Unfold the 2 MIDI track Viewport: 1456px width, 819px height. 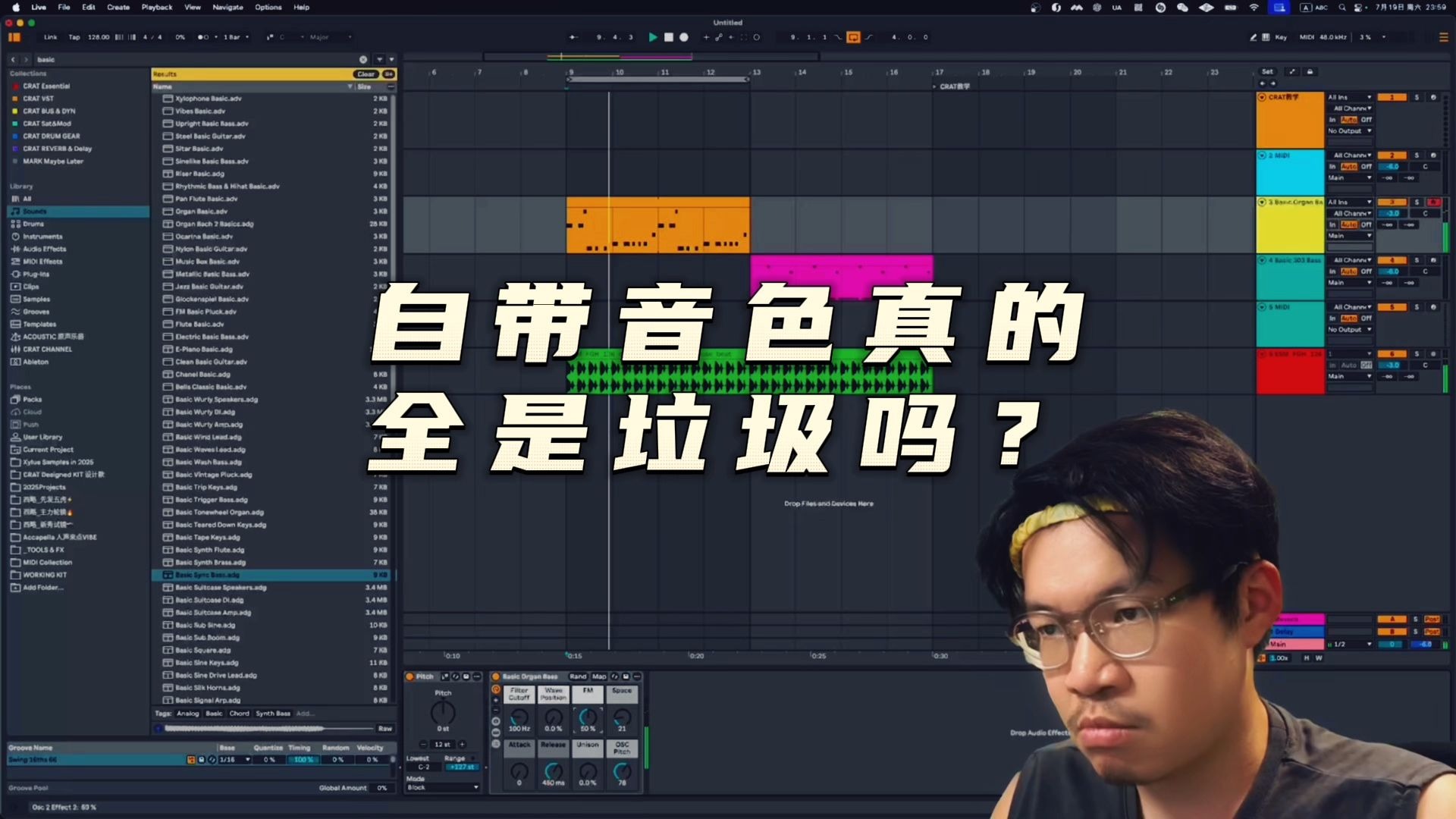click(x=1262, y=155)
